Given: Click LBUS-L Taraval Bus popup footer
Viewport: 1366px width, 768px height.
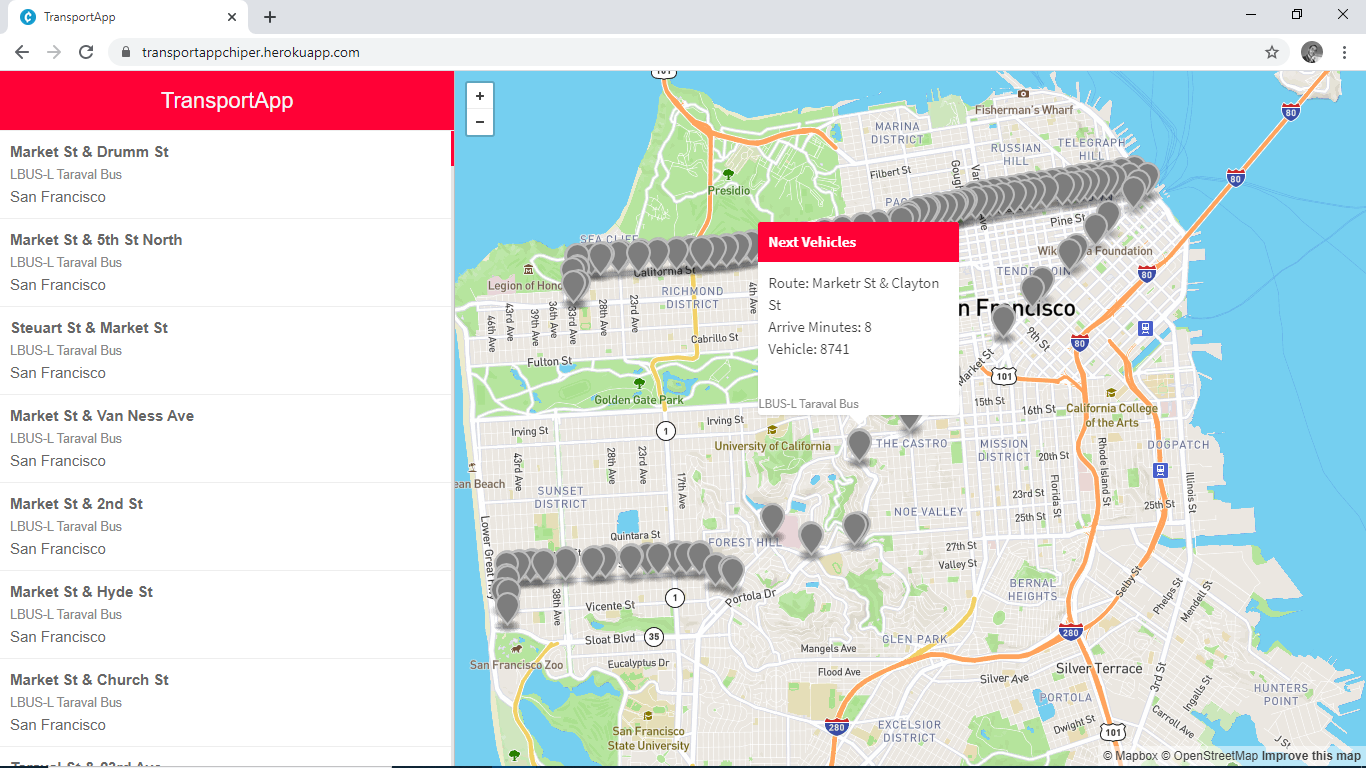Looking at the screenshot, I should 809,404.
